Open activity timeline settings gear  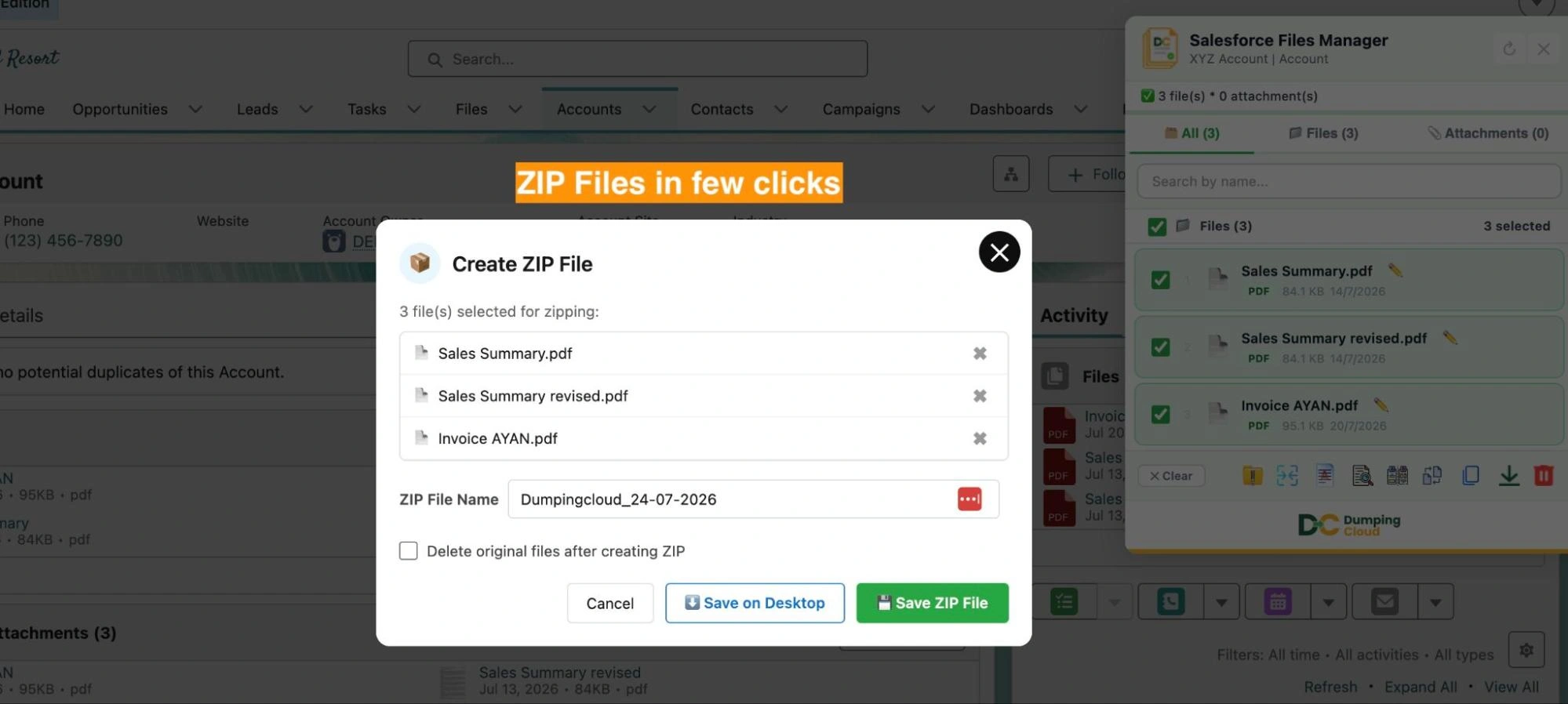pos(1526,650)
